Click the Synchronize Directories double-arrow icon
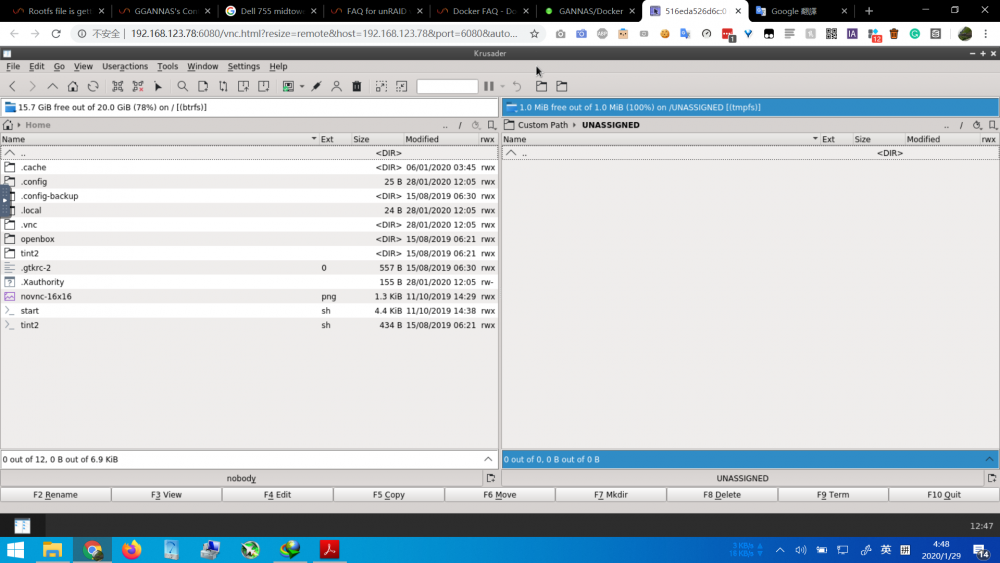 tap(223, 86)
